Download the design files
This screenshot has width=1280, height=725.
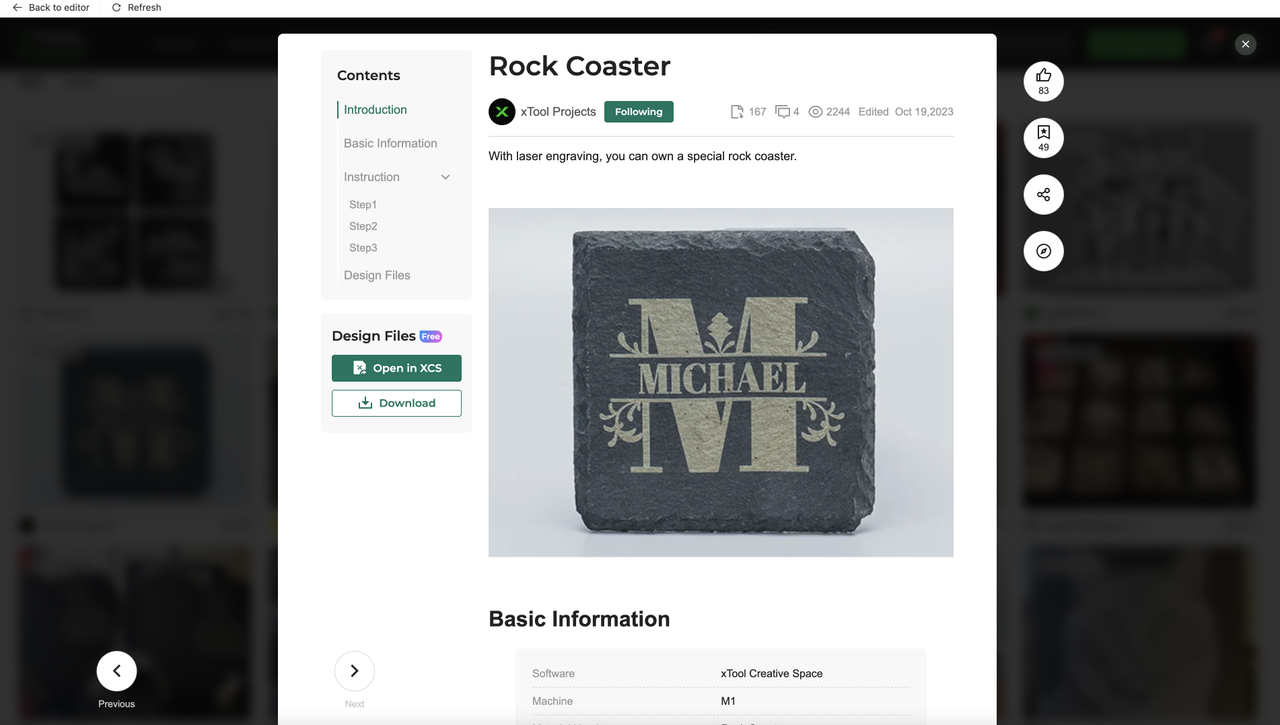[x=397, y=403]
